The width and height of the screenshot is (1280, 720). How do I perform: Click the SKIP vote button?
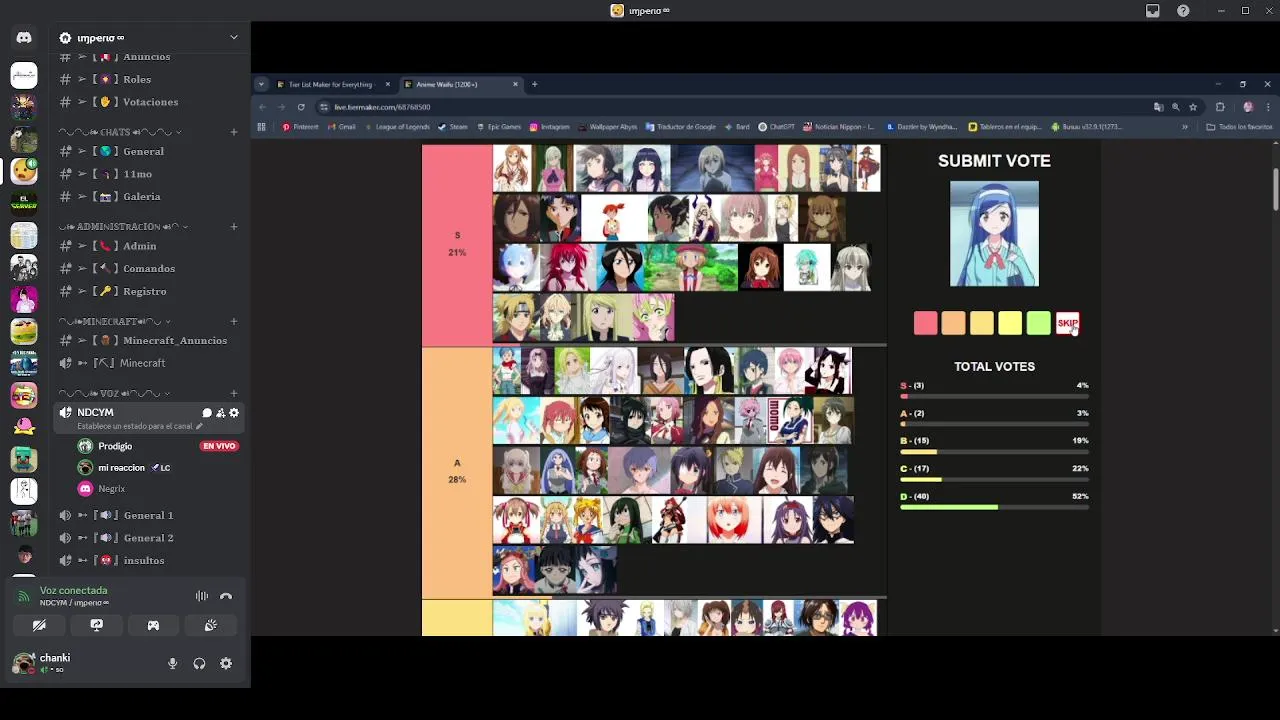pos(1067,323)
